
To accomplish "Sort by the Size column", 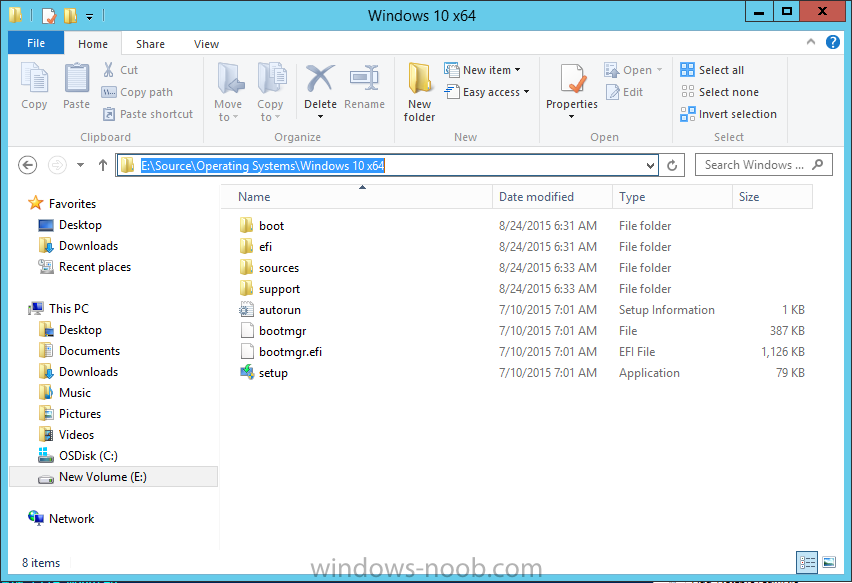I will (x=773, y=197).
